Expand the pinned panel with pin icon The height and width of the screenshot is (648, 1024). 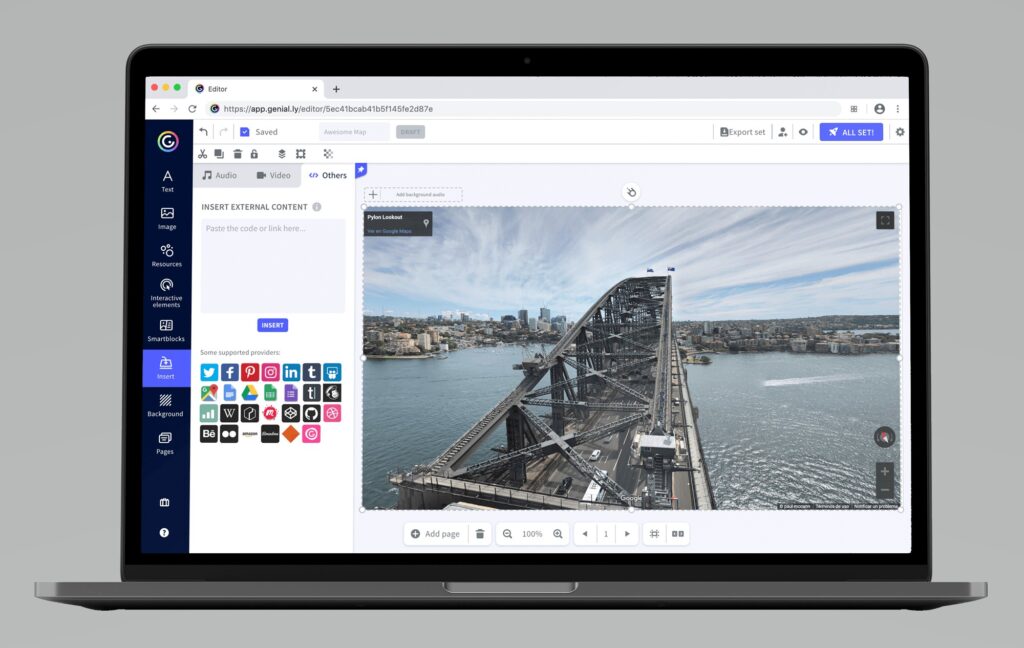(361, 170)
